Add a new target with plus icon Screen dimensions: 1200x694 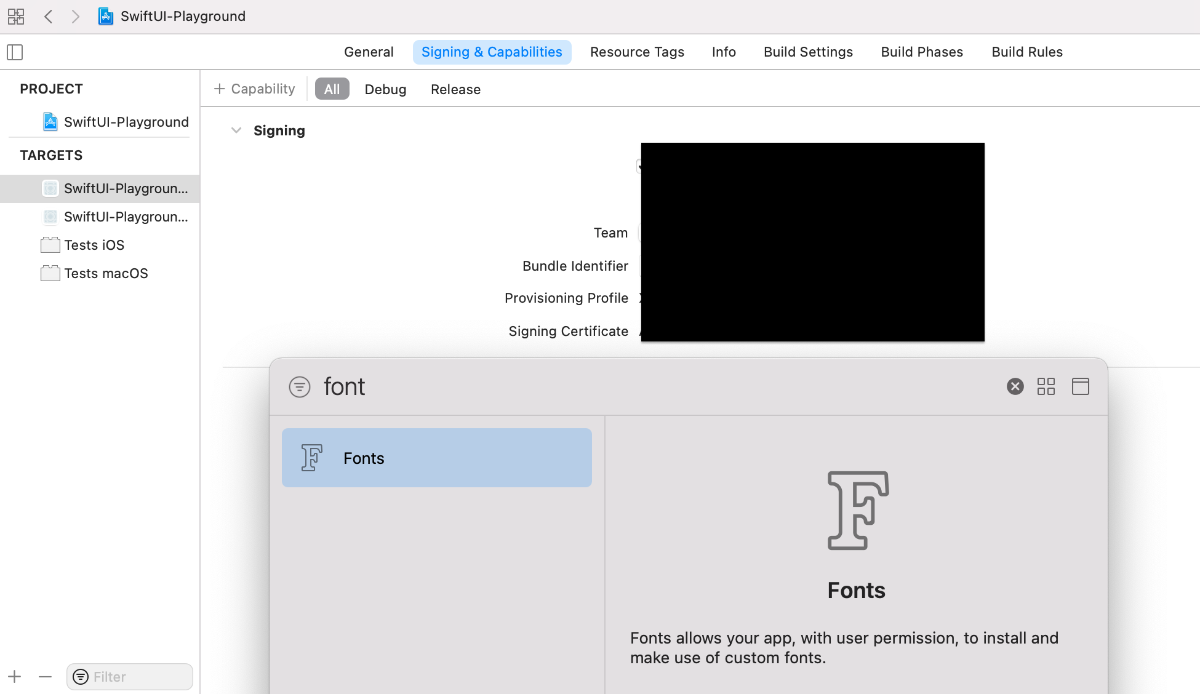[15, 677]
